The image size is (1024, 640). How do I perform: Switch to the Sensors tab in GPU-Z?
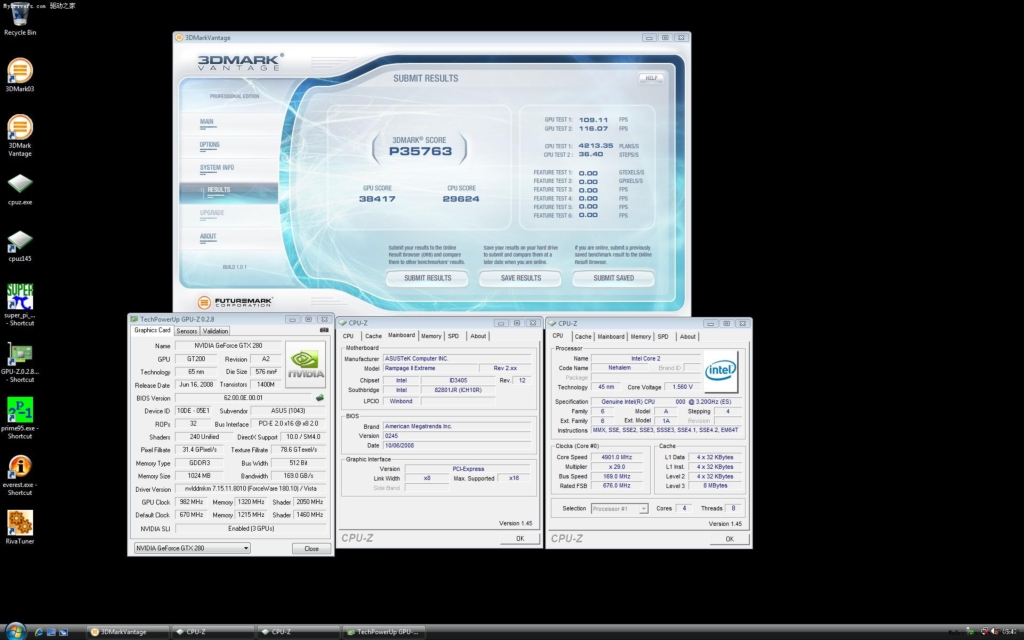click(x=186, y=331)
